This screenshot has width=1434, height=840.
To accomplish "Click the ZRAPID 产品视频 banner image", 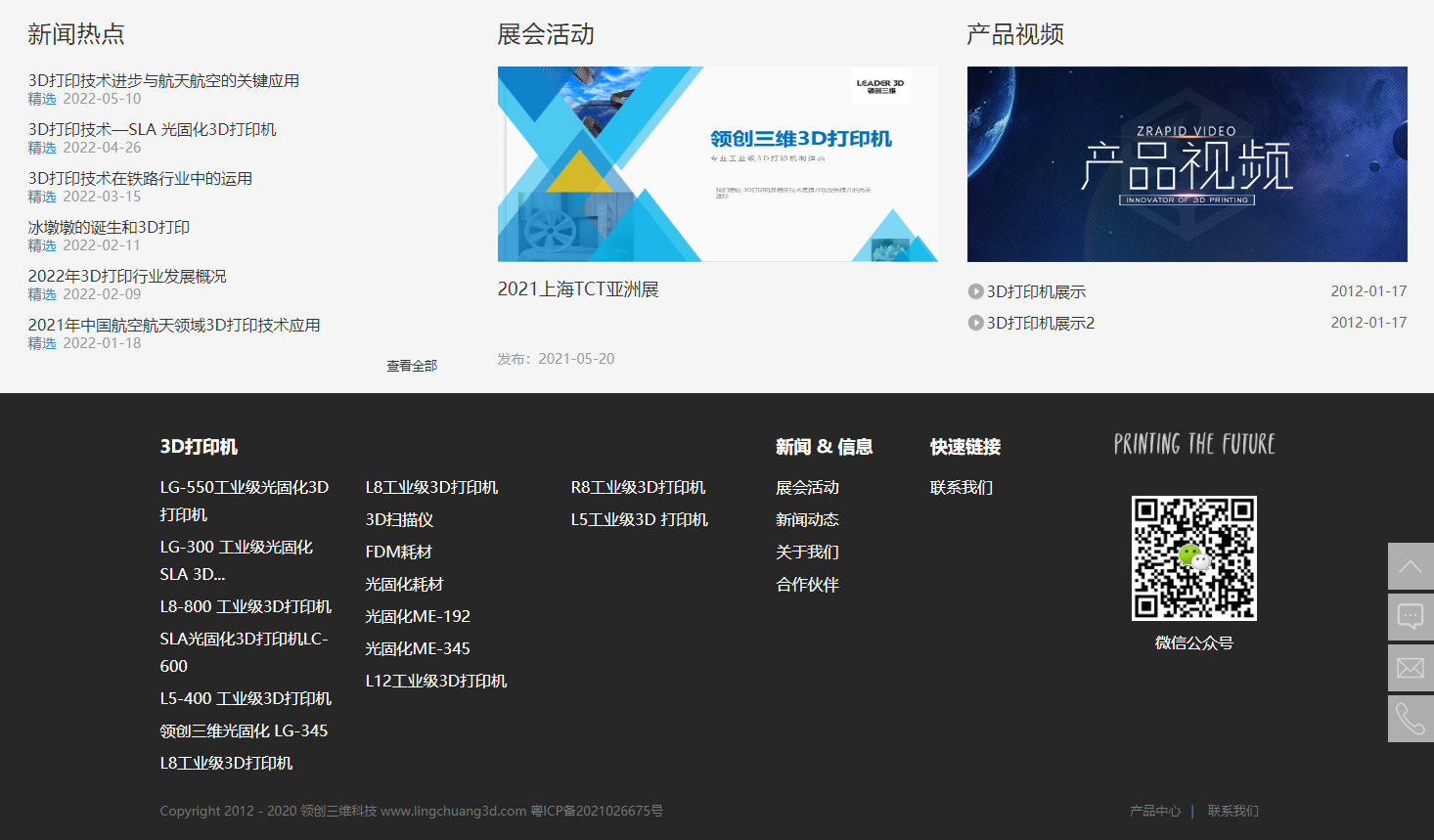I will point(1187,163).
